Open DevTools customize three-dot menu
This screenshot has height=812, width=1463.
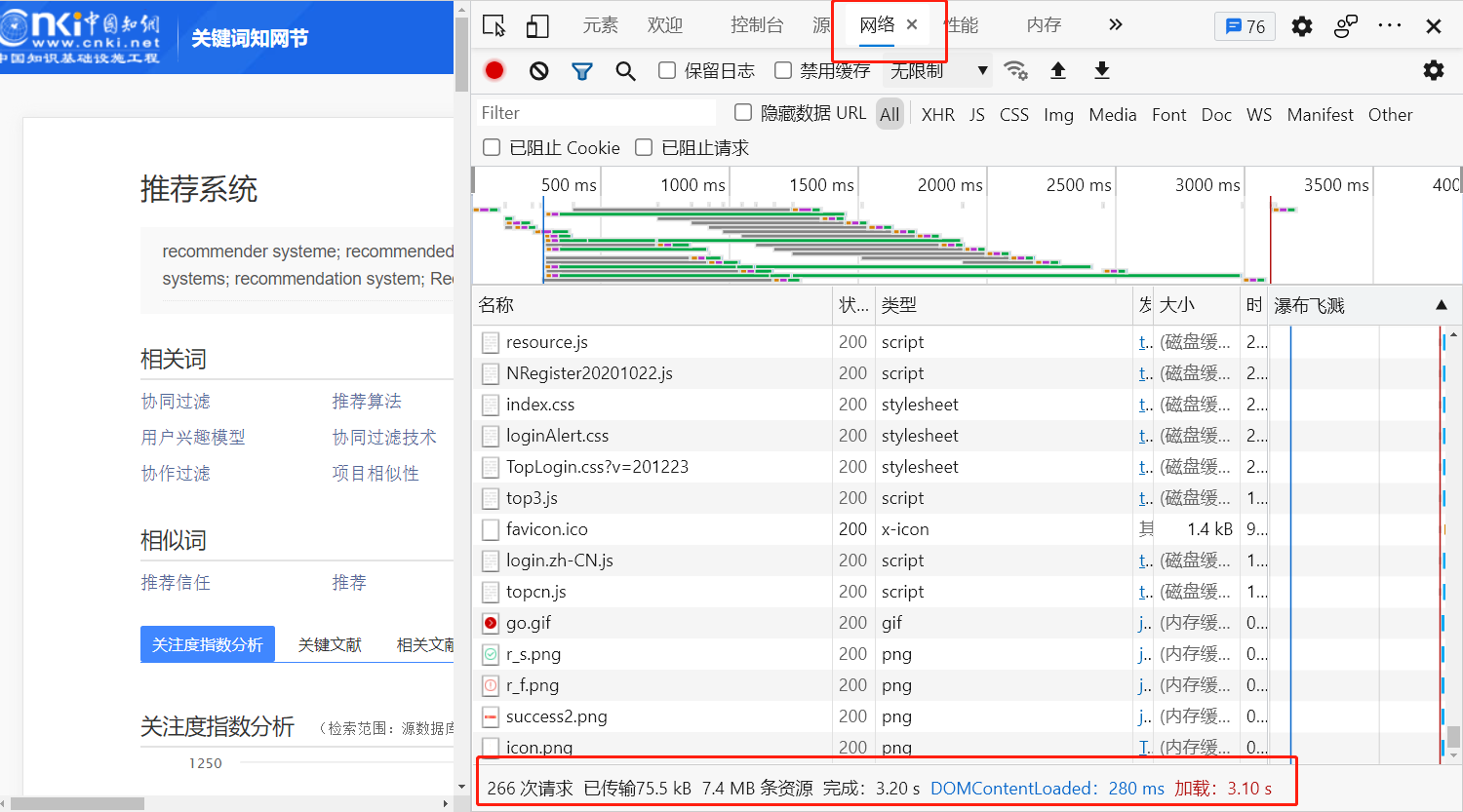pyautogui.click(x=1389, y=26)
